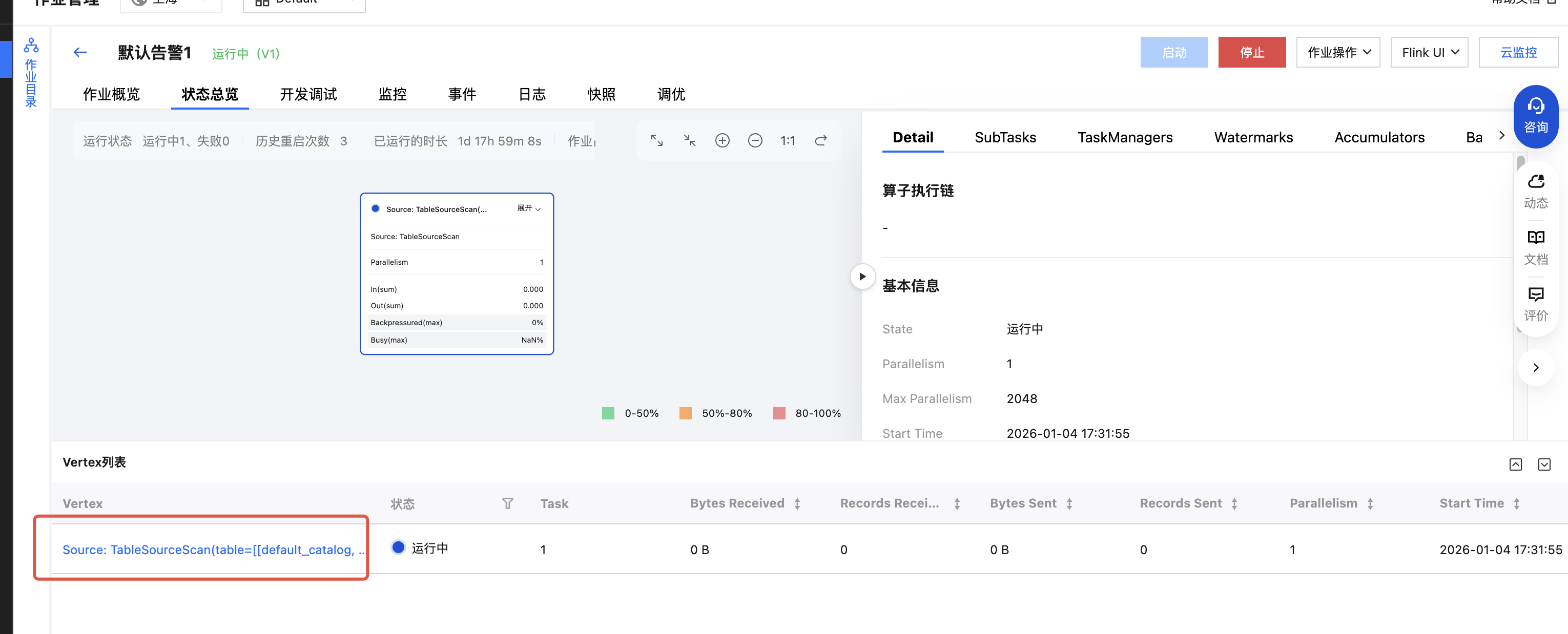The height and width of the screenshot is (634, 1568).
Task: Click the 状态 column filter icon
Action: click(x=507, y=503)
